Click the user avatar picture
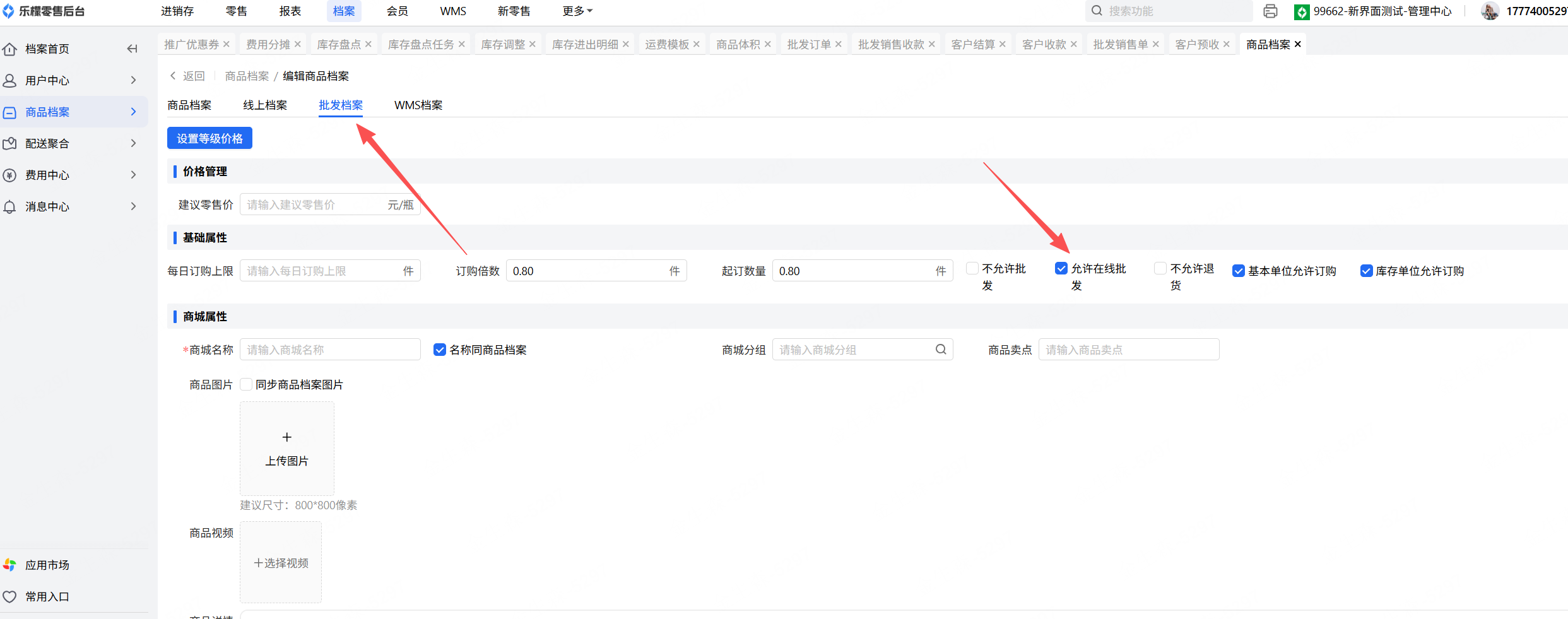Viewport: 1568px width, 619px height. click(1490, 11)
